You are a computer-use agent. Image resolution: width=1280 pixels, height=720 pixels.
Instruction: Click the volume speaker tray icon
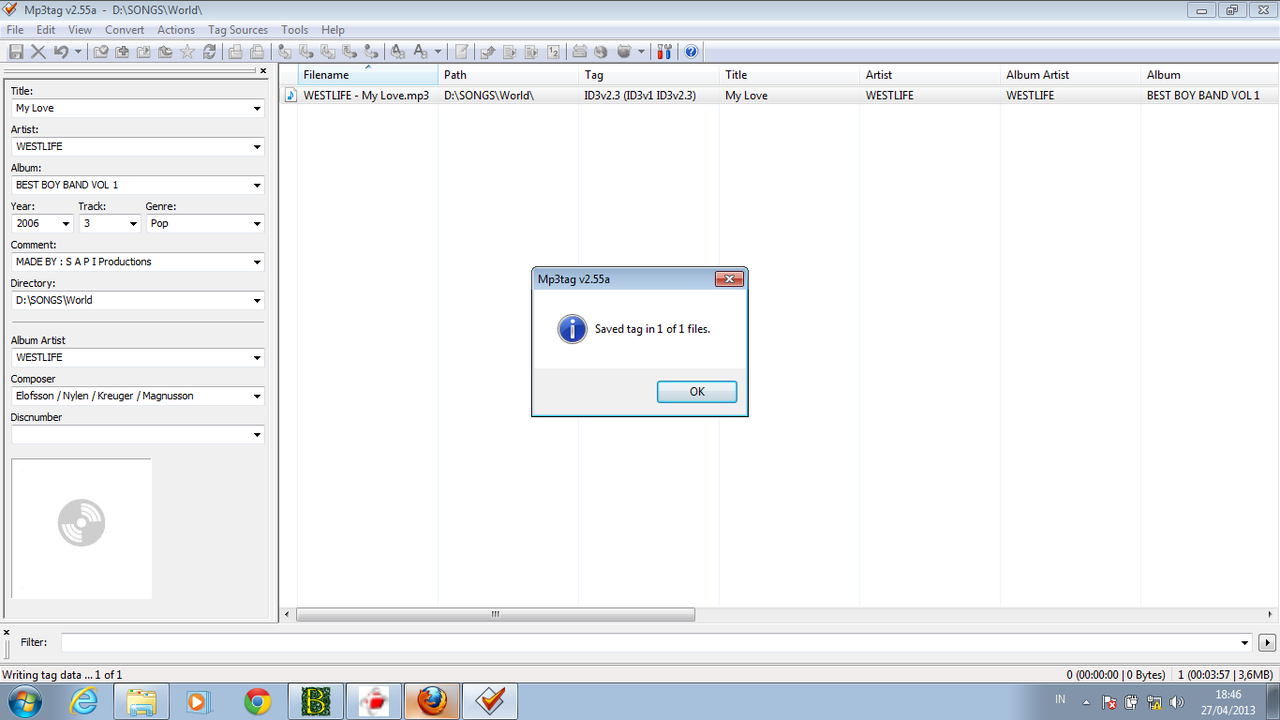click(1177, 702)
